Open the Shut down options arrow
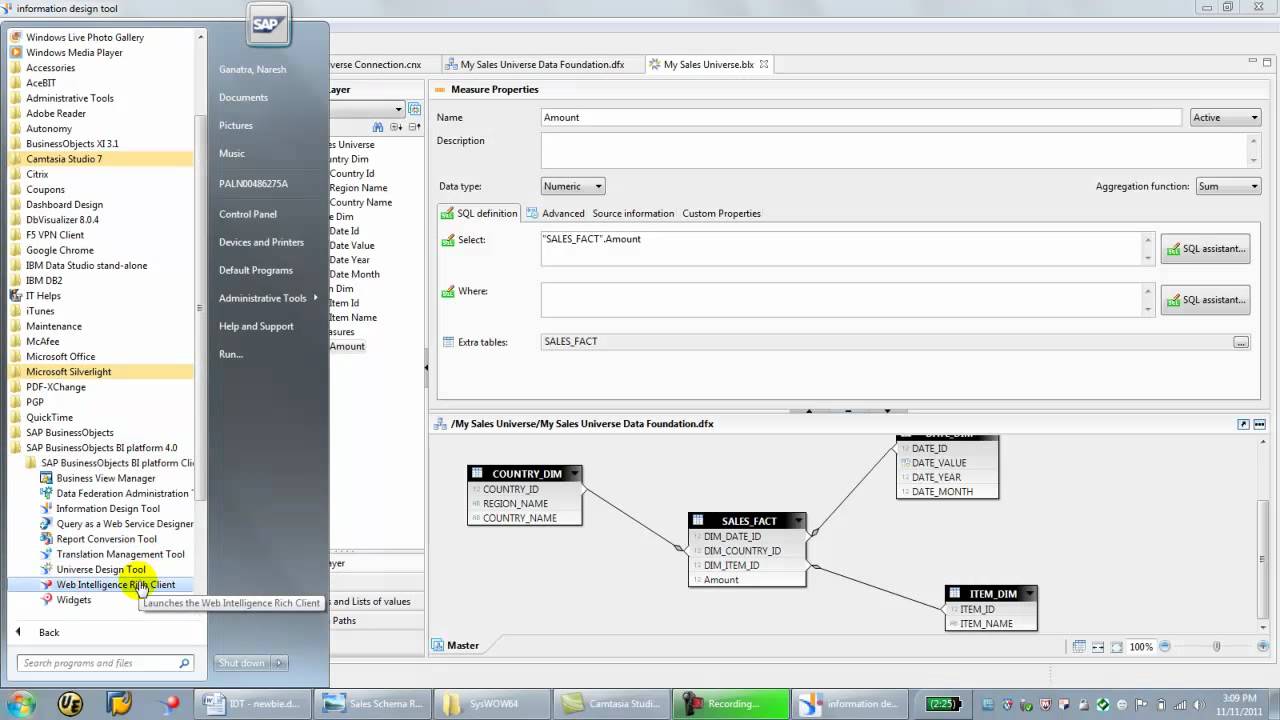 tap(279, 663)
